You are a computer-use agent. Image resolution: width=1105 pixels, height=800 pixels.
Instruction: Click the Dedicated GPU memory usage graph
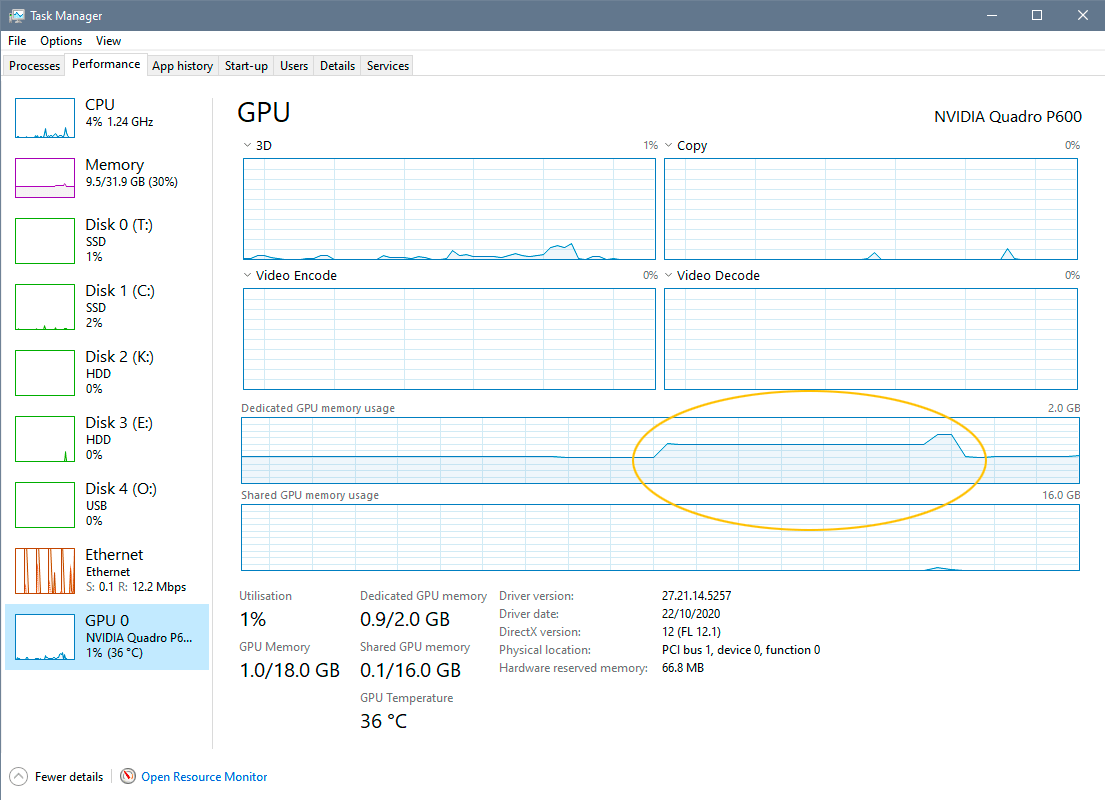tap(660, 450)
